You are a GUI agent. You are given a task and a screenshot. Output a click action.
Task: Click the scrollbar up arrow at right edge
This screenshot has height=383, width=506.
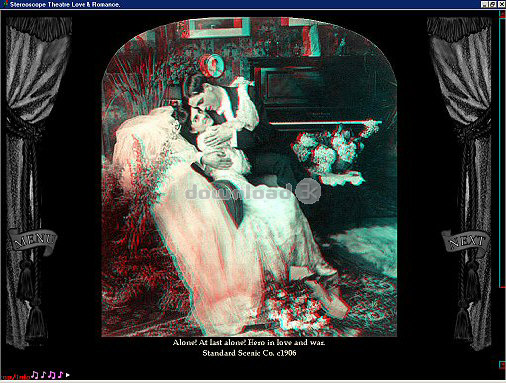click(502, 14)
